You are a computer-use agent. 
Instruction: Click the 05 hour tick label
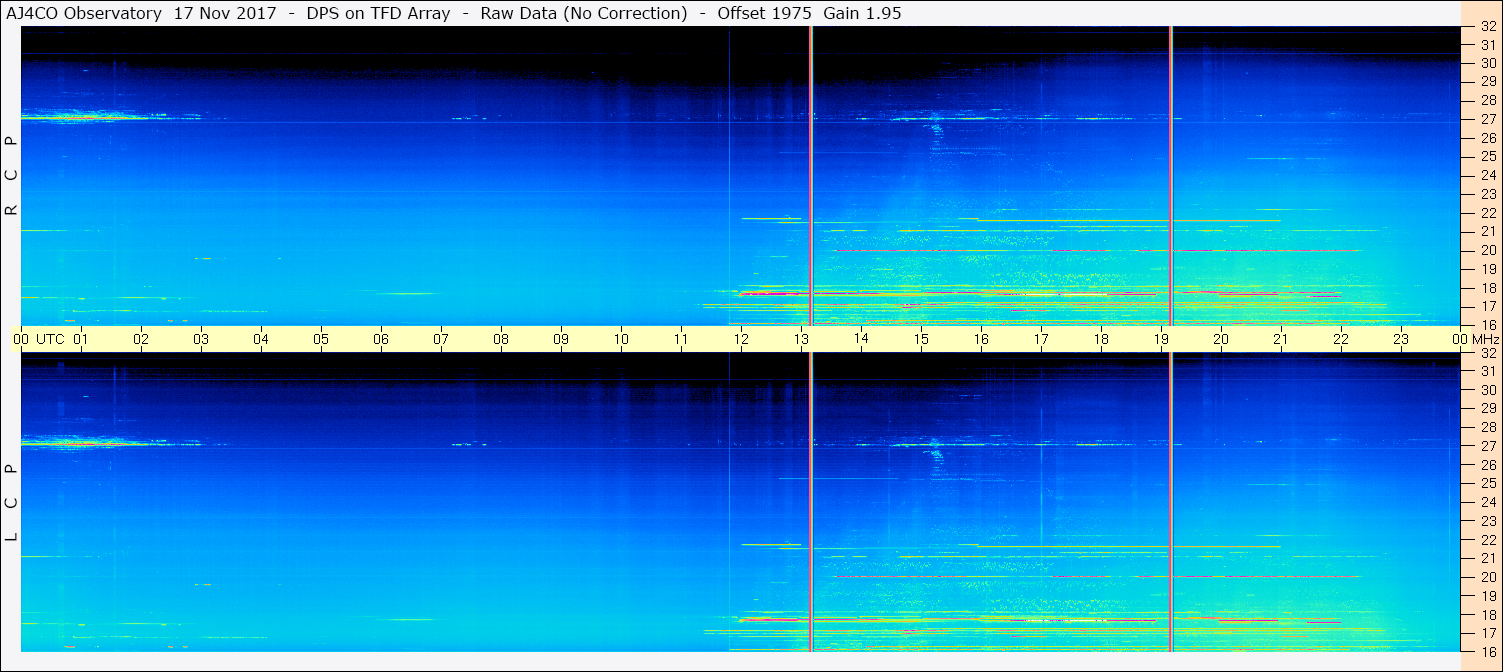[x=321, y=339]
